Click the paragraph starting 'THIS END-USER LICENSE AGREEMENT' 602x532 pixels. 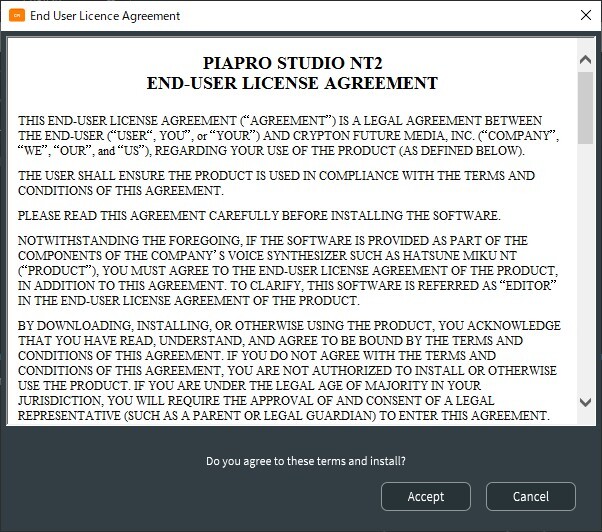[288, 135]
